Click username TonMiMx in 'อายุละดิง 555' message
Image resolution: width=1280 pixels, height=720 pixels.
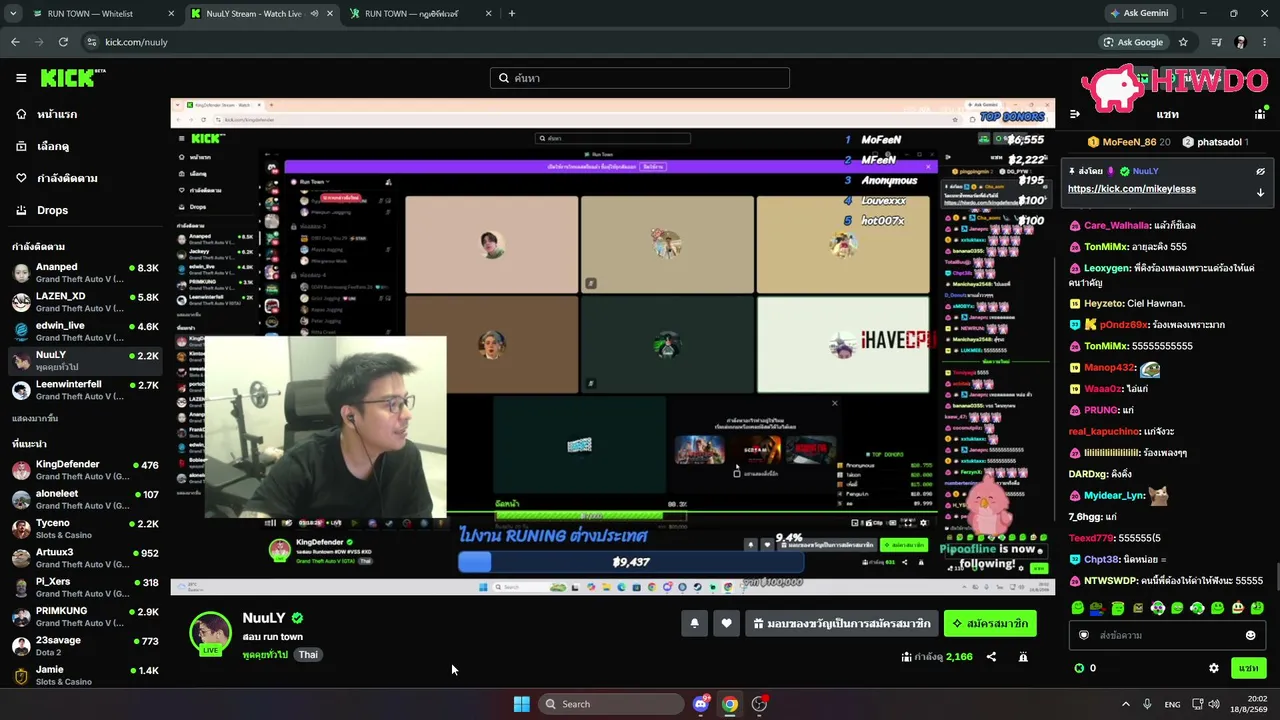coord(1106,247)
